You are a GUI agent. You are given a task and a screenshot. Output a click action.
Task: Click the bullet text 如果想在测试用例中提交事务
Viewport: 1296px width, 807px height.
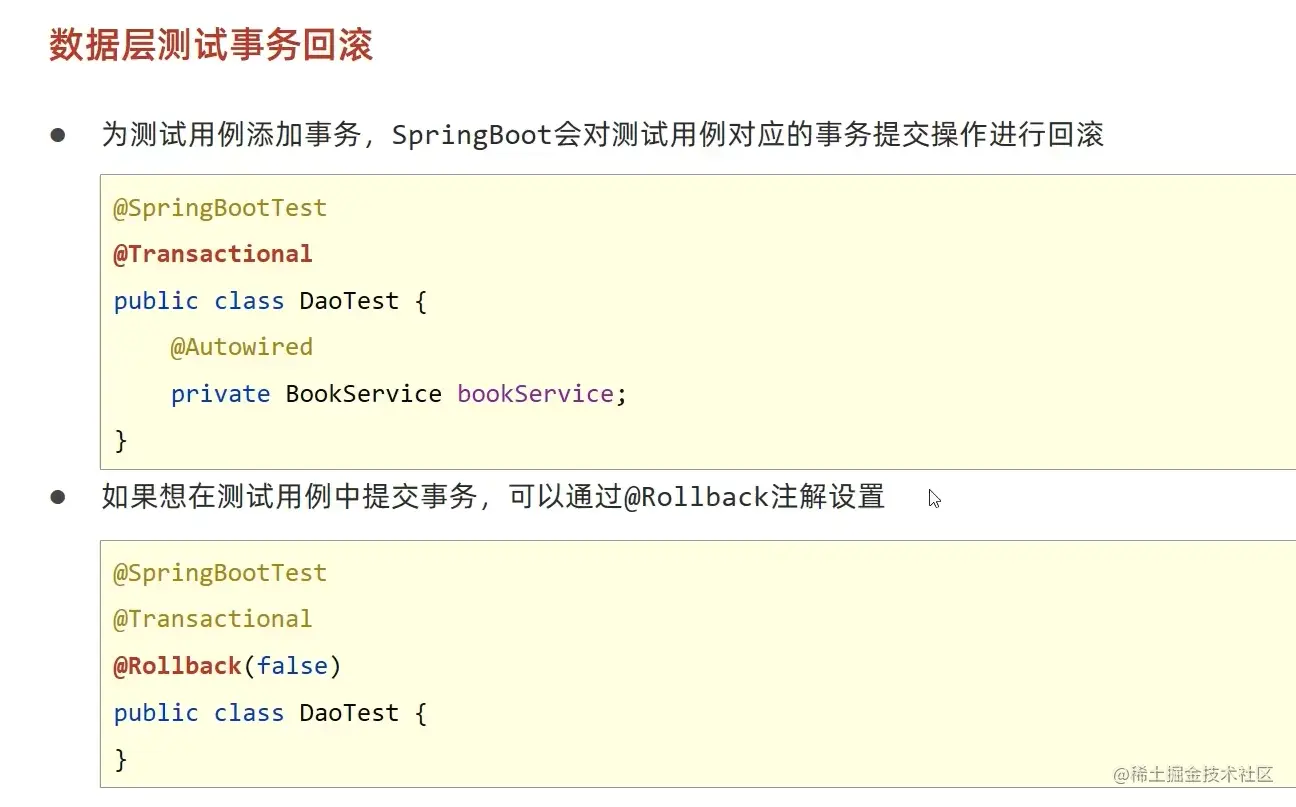point(289,496)
